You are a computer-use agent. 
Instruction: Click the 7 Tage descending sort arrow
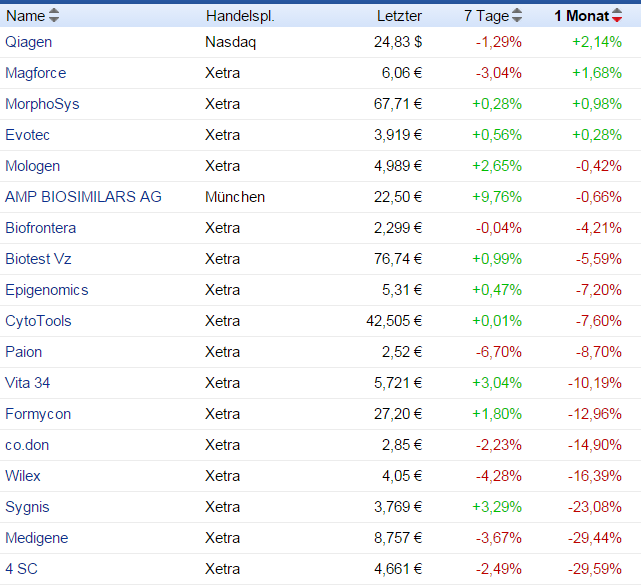click(x=517, y=19)
